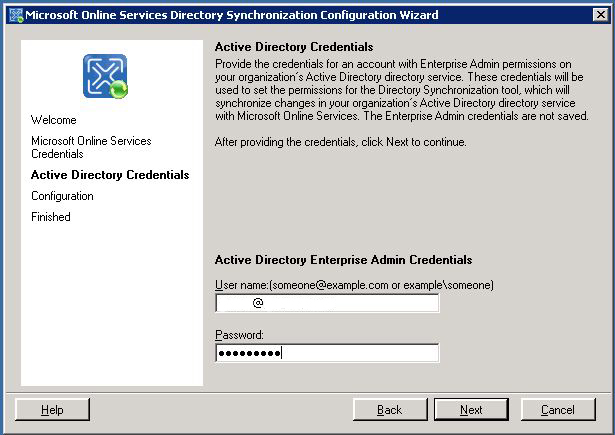Click the Active Directory Credentials page heading
The image size is (615, 435).
click(294, 47)
